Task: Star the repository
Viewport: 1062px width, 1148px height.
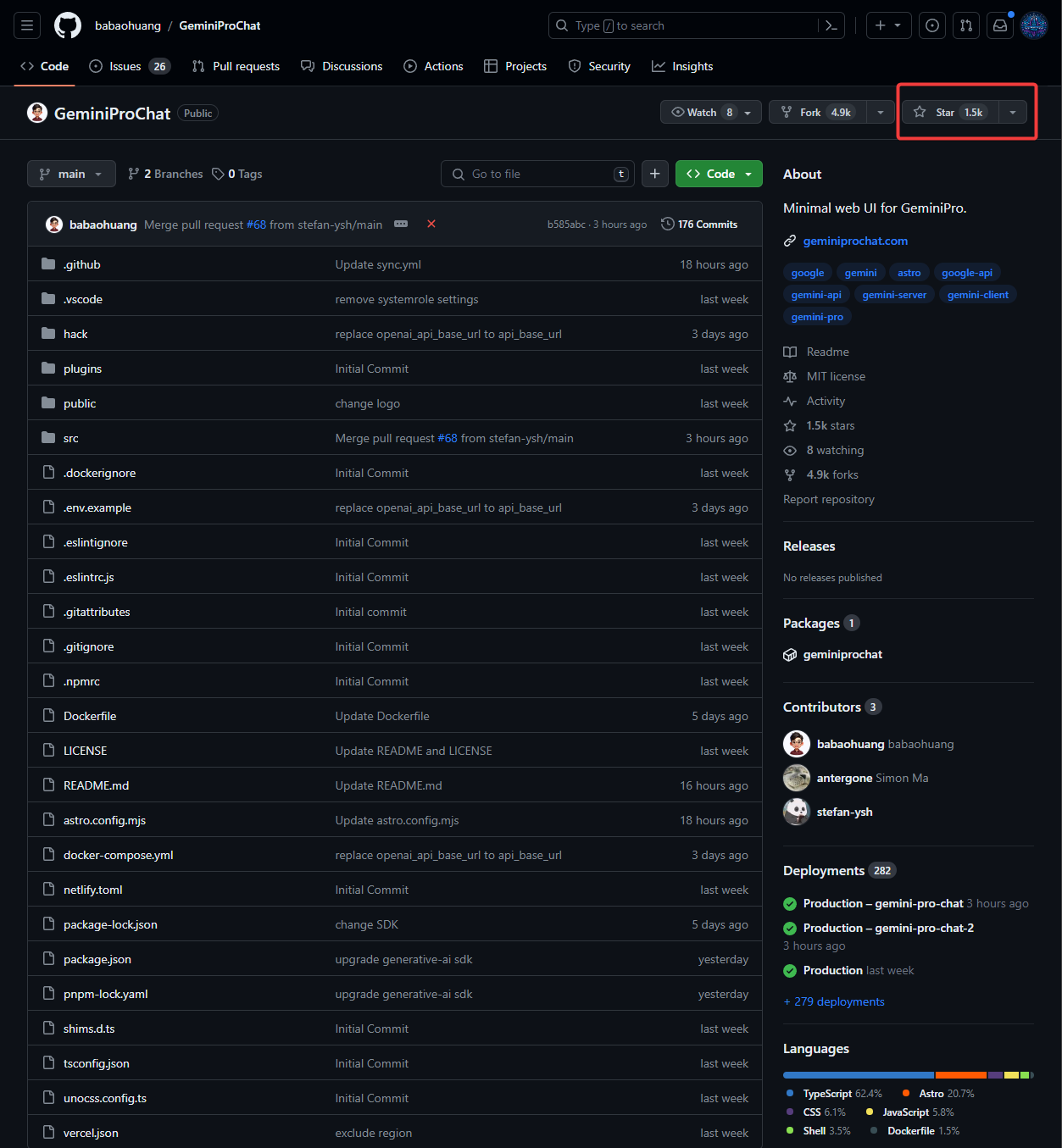Action: click(950, 112)
